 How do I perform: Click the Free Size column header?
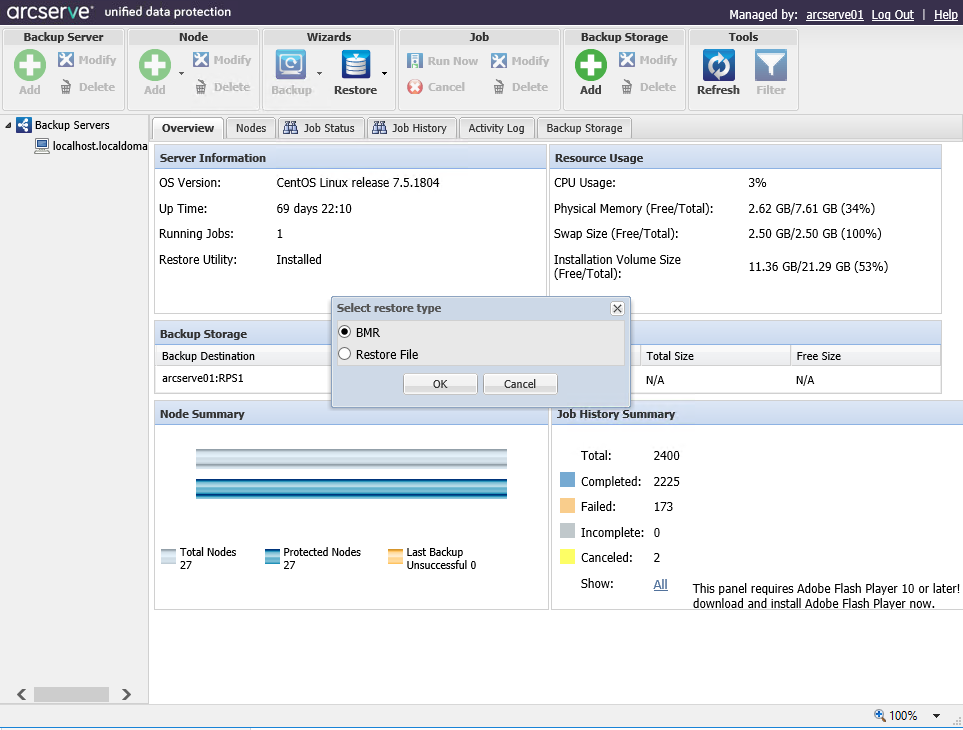(865, 356)
